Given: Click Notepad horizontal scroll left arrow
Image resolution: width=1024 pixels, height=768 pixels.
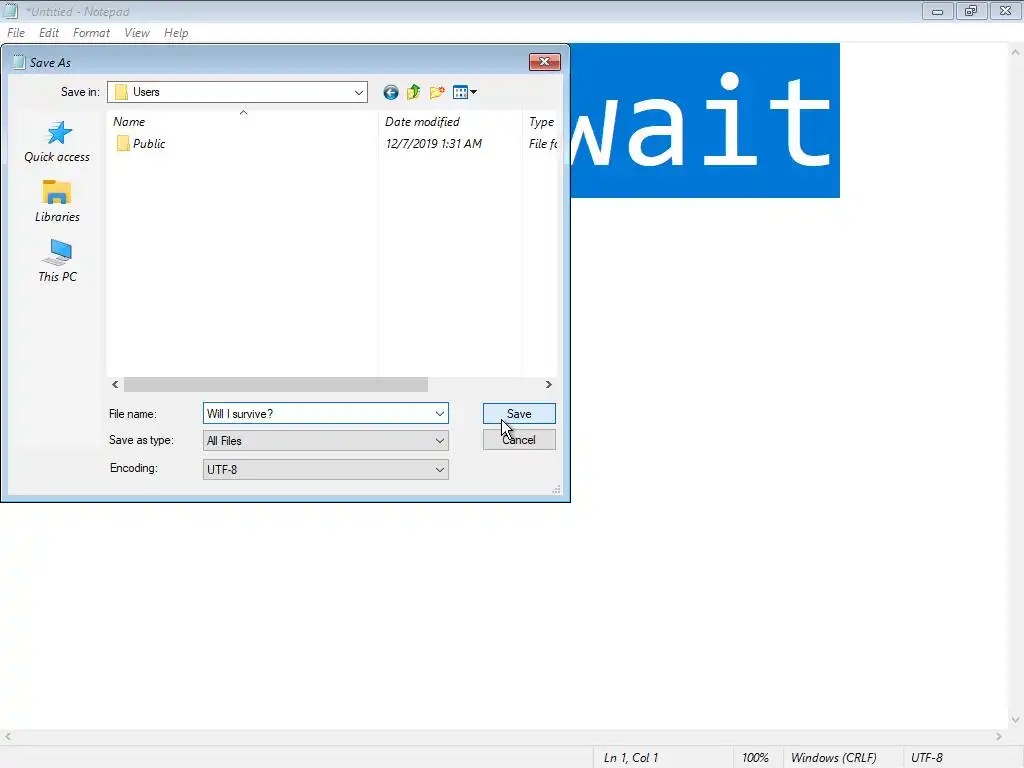Looking at the screenshot, I should point(8,737).
